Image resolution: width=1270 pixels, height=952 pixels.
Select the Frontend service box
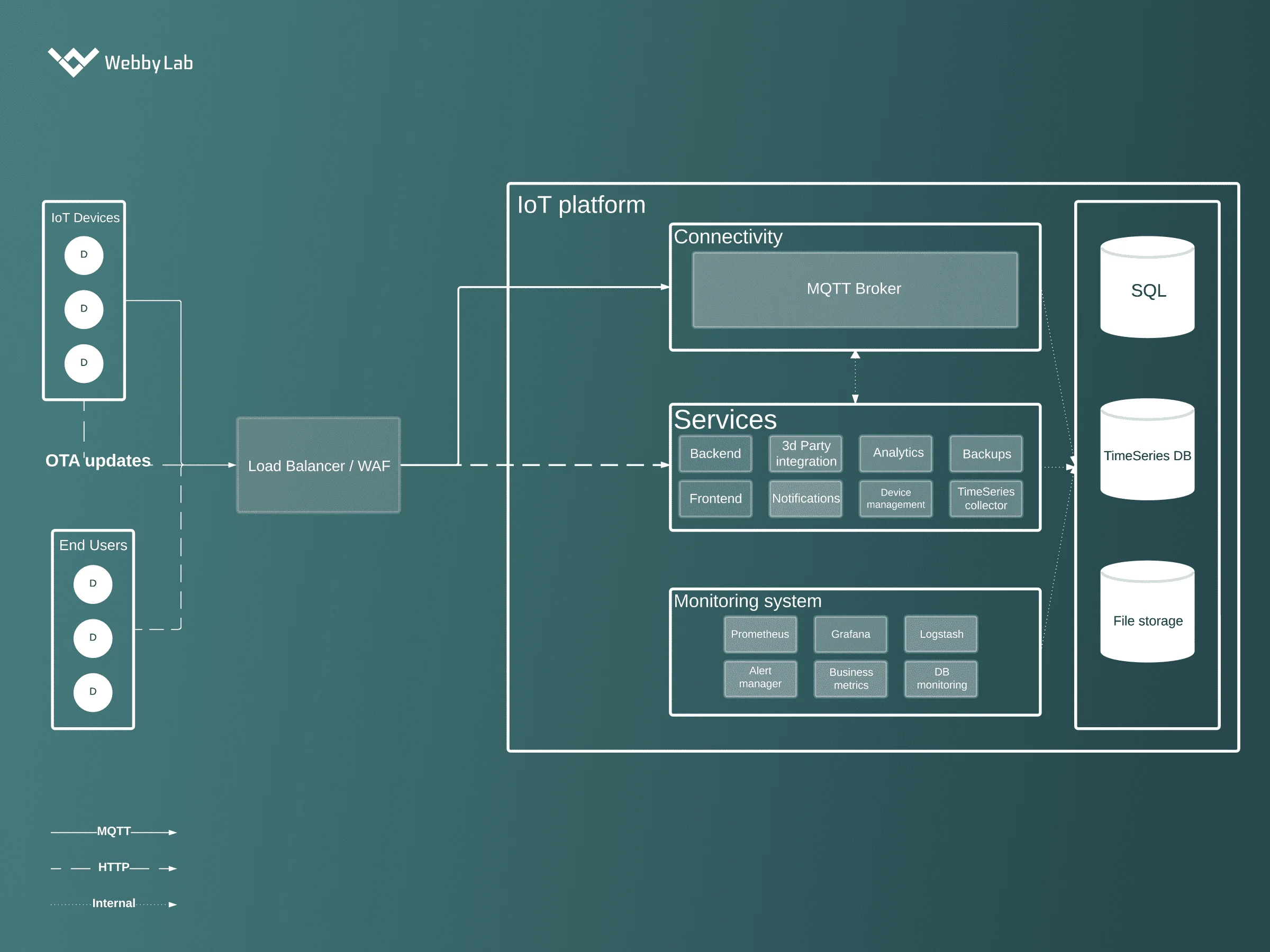coord(715,499)
